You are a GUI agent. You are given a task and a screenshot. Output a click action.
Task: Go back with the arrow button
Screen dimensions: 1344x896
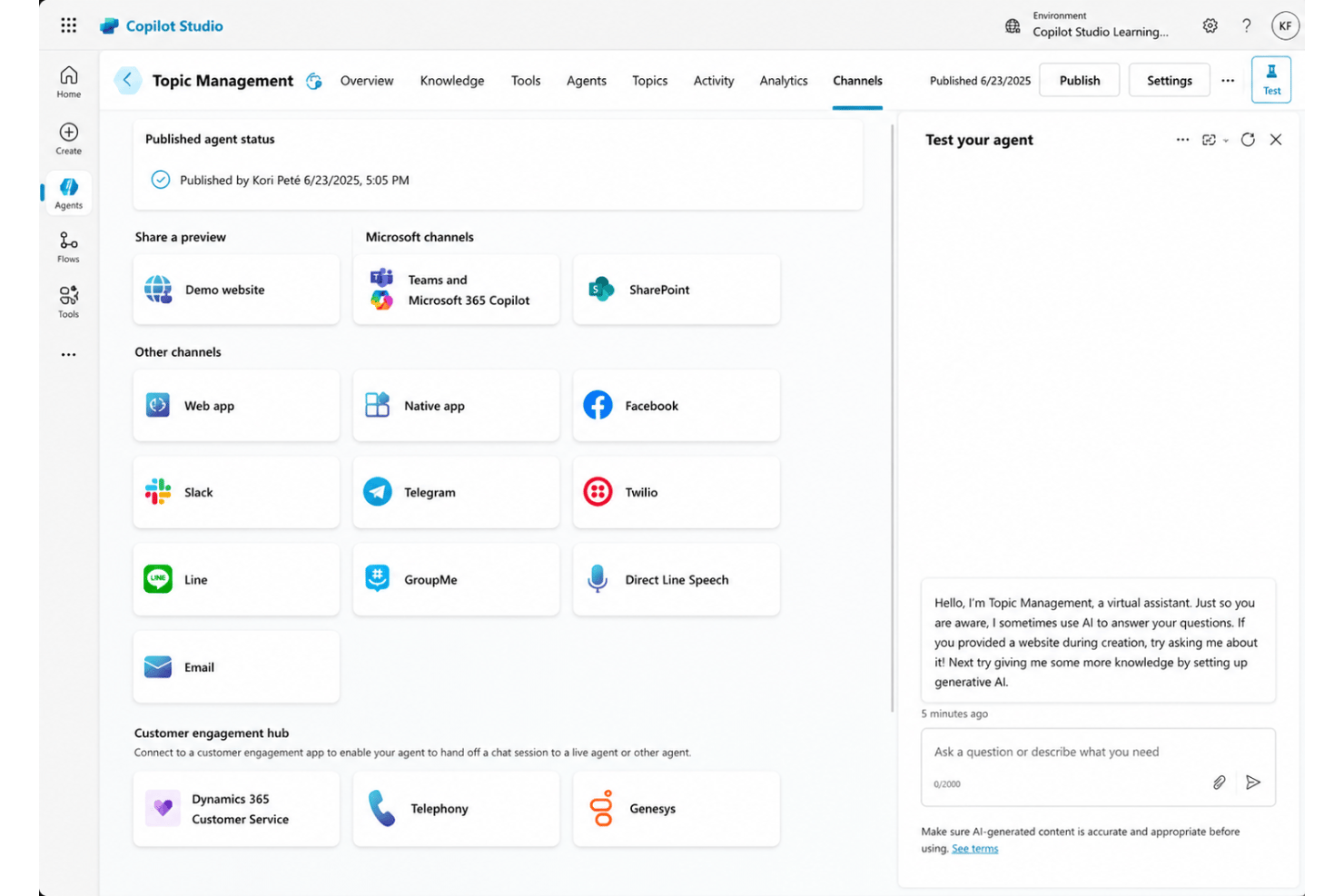click(127, 80)
